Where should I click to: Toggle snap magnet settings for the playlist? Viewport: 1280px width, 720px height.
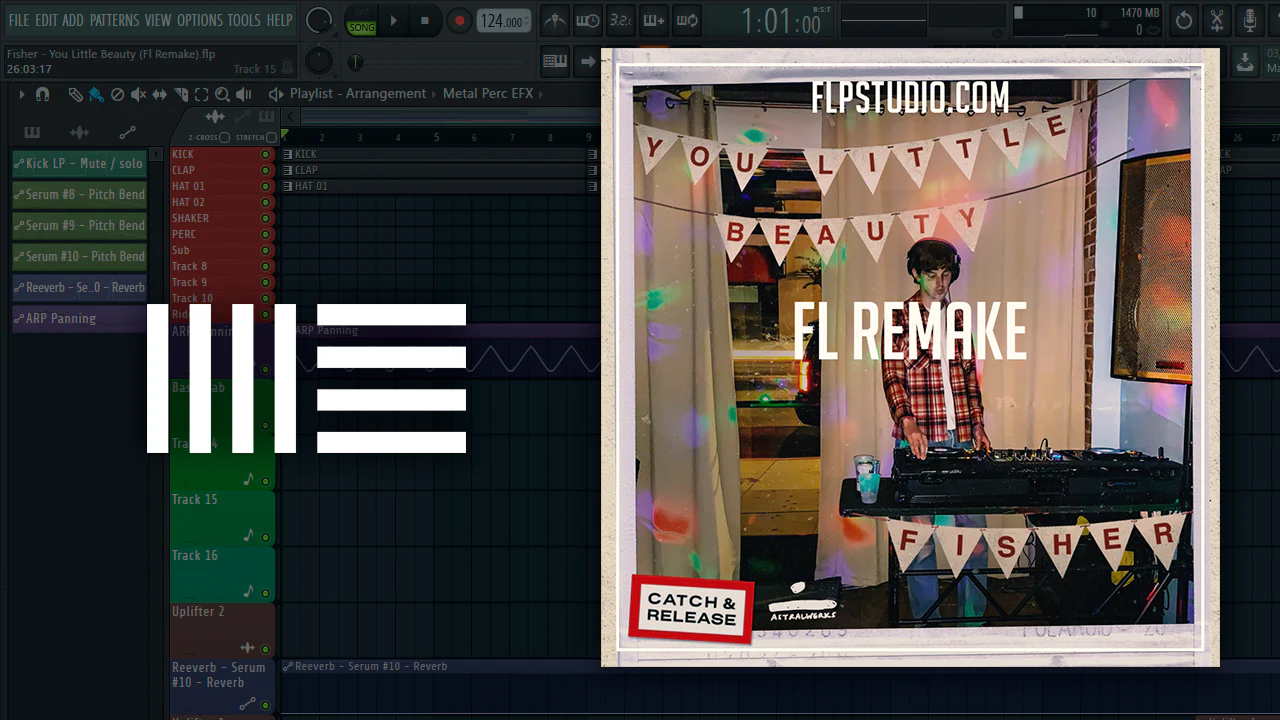(42, 93)
